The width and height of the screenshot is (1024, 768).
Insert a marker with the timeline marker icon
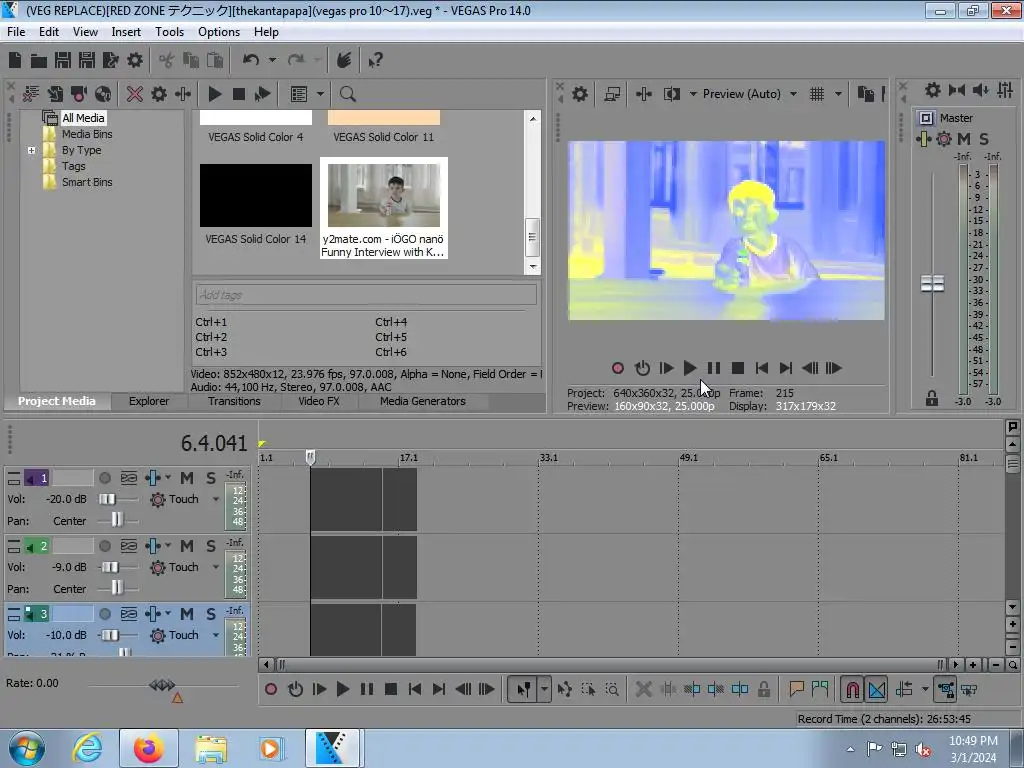[x=796, y=689]
